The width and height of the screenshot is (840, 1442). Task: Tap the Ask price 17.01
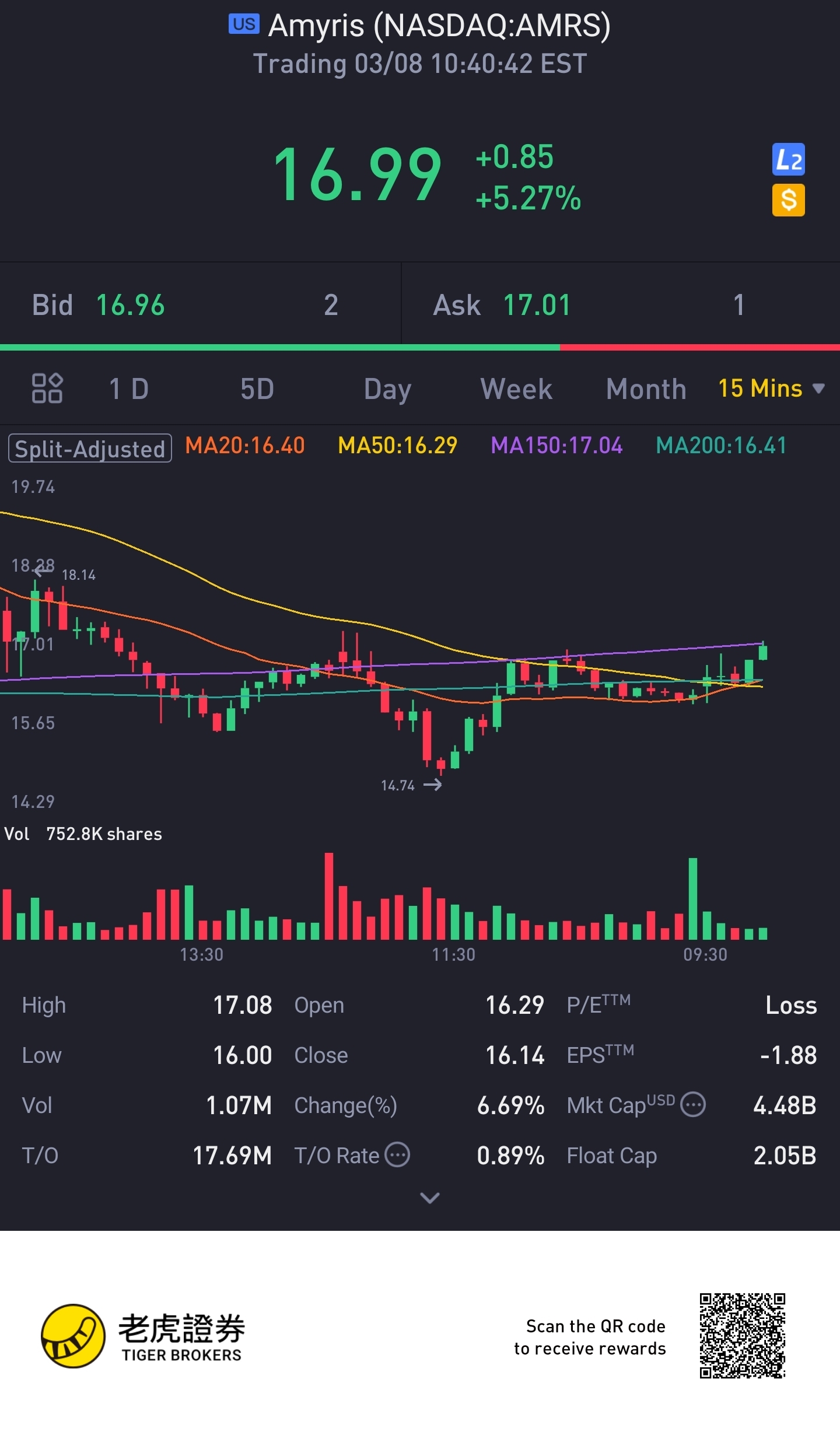[x=537, y=305]
